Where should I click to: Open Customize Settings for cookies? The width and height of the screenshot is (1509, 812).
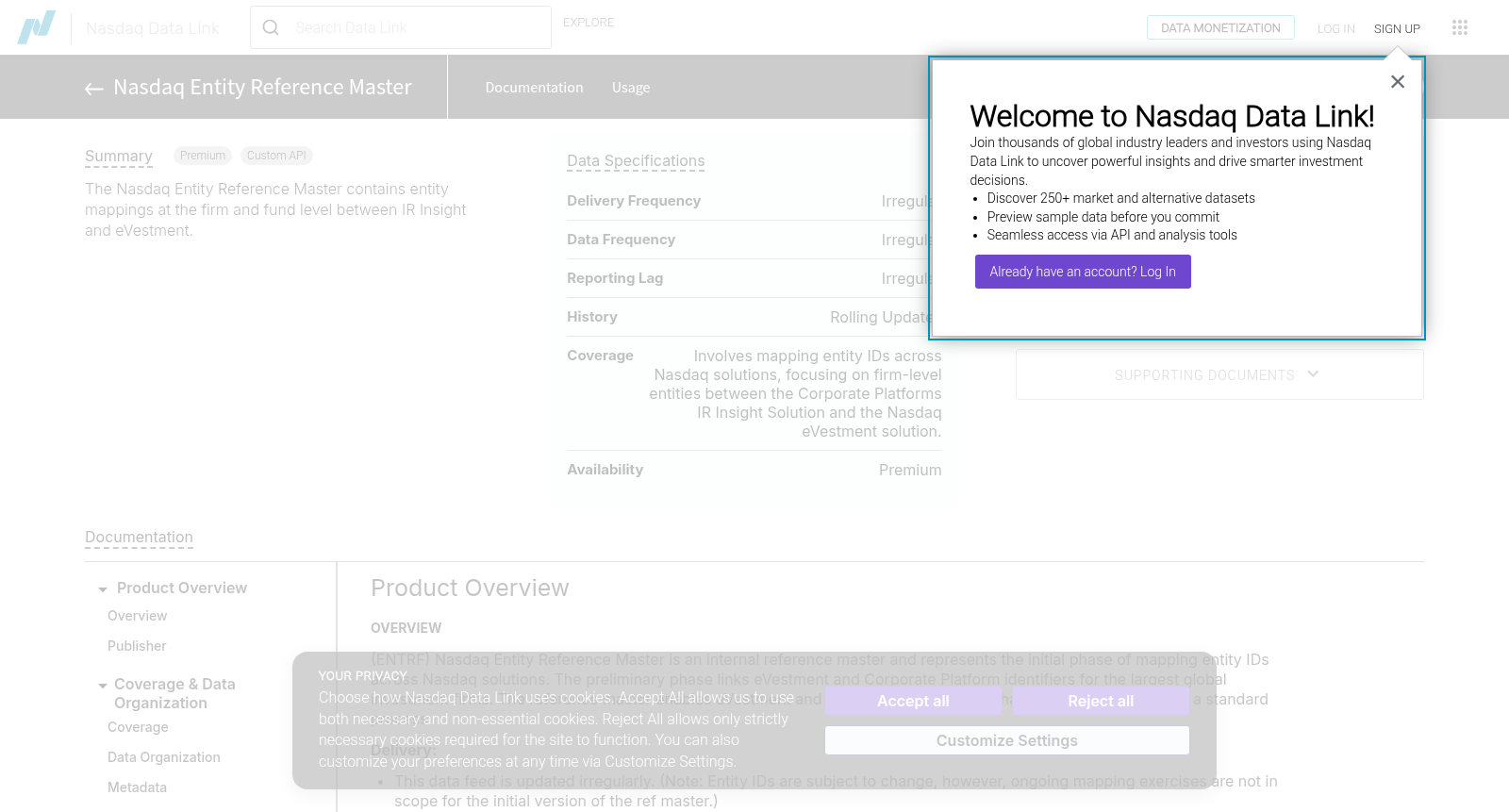click(1007, 740)
